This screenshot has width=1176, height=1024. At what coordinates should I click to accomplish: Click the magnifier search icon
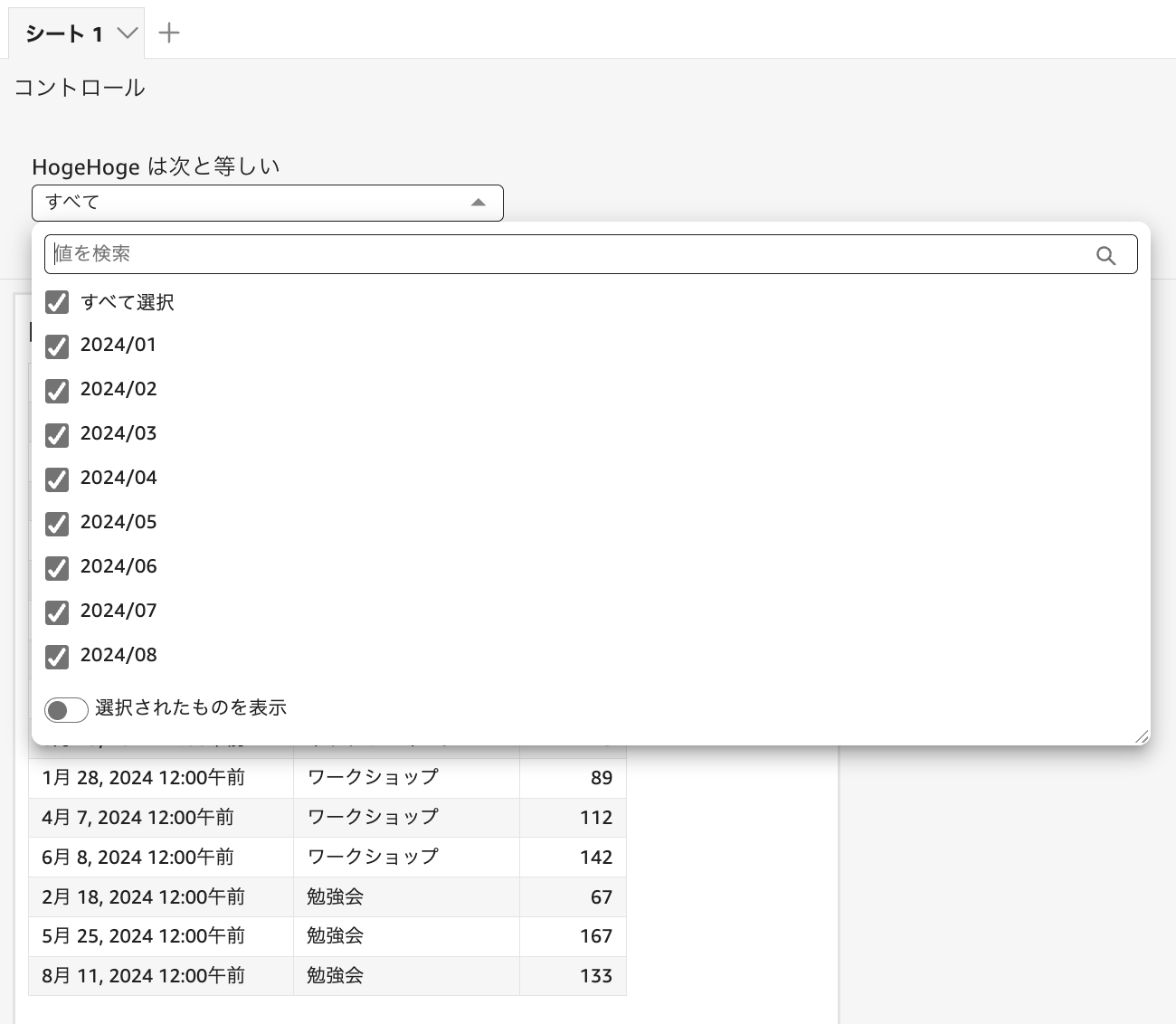1105,254
